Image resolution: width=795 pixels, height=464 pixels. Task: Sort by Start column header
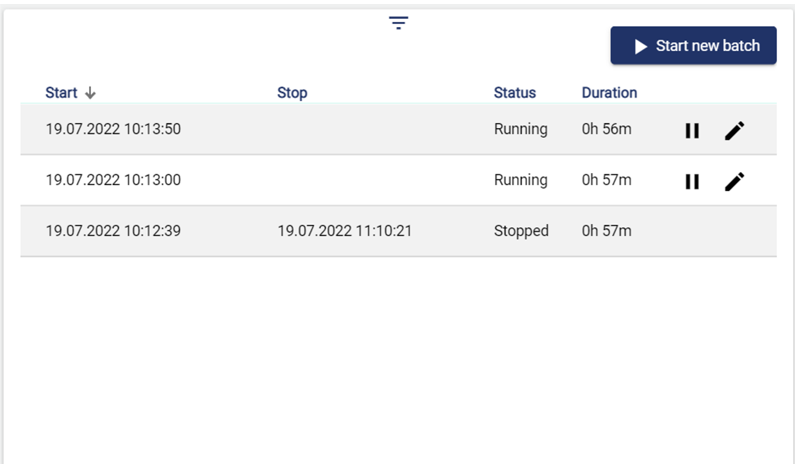[61, 93]
